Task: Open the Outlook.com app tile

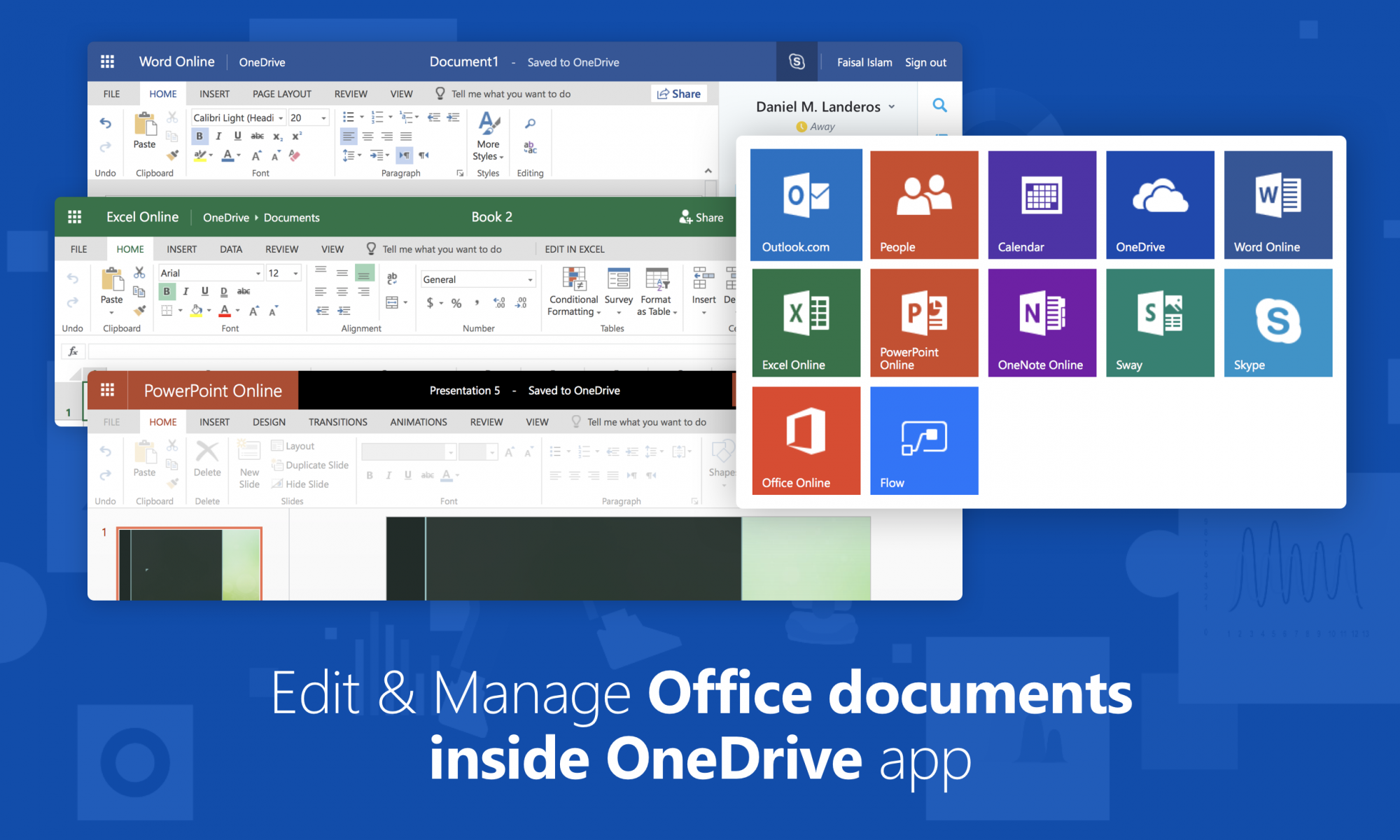Action: (806, 204)
